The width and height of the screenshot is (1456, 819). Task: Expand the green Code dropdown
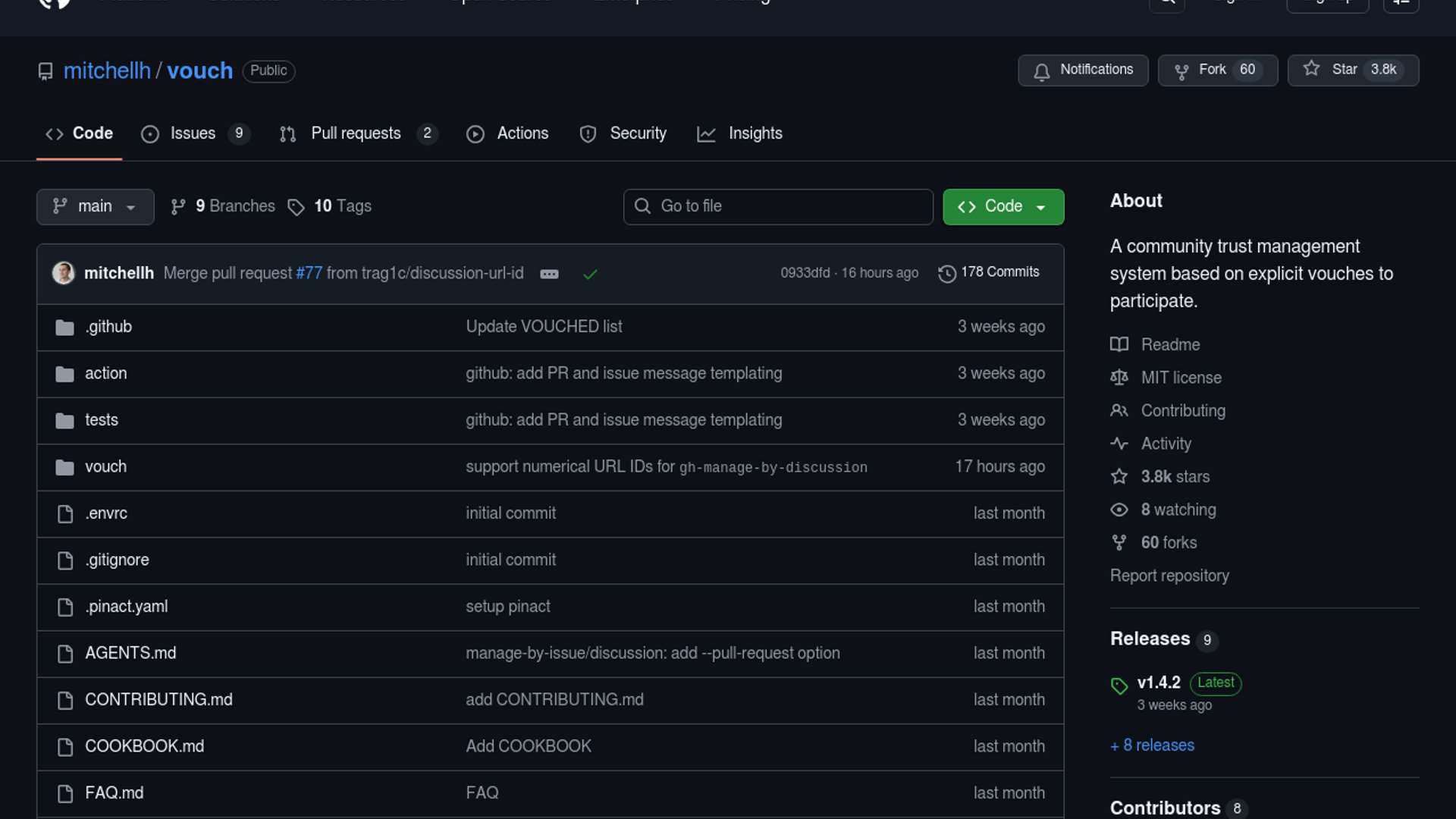coord(1003,207)
